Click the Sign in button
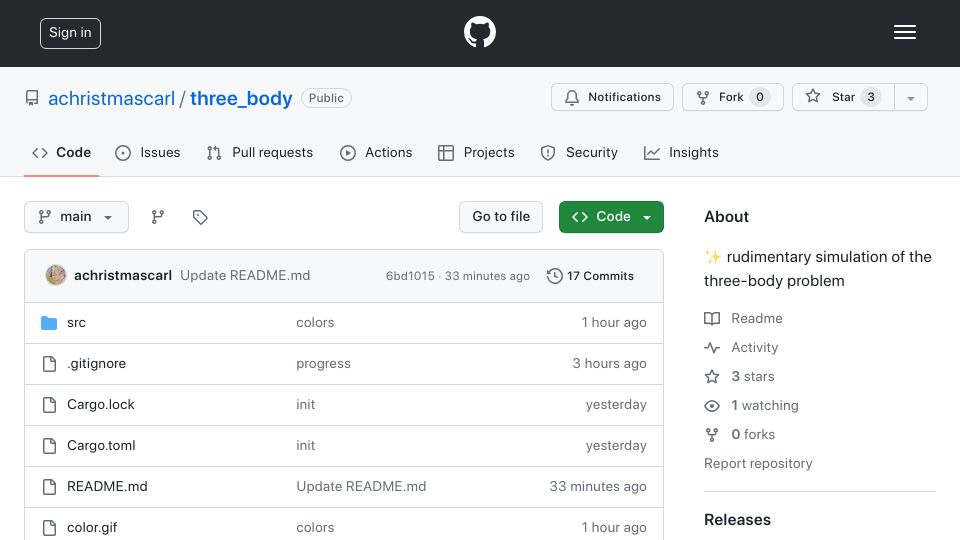Image resolution: width=960 pixels, height=540 pixels. coord(70,33)
